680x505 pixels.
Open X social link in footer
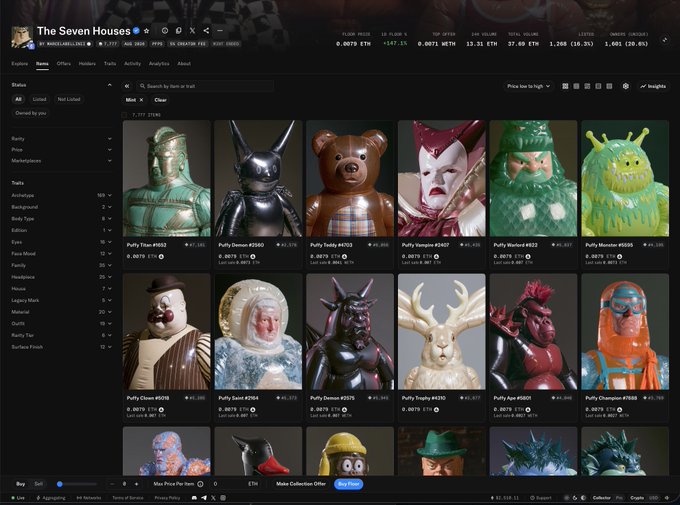213,498
